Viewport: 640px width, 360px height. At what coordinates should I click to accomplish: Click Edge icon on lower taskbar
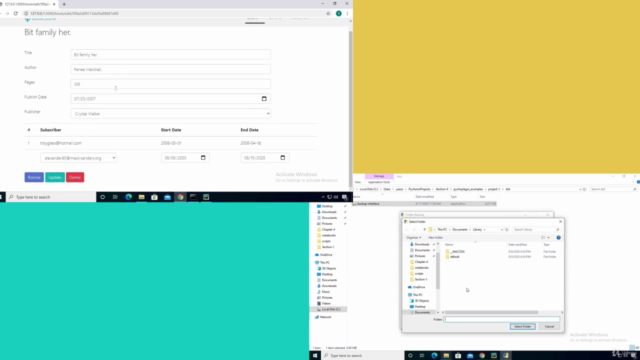(x=434, y=356)
